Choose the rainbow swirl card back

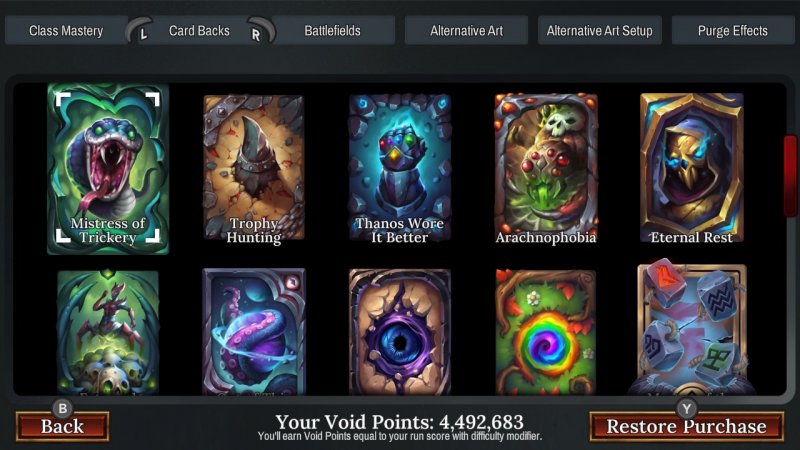point(545,332)
